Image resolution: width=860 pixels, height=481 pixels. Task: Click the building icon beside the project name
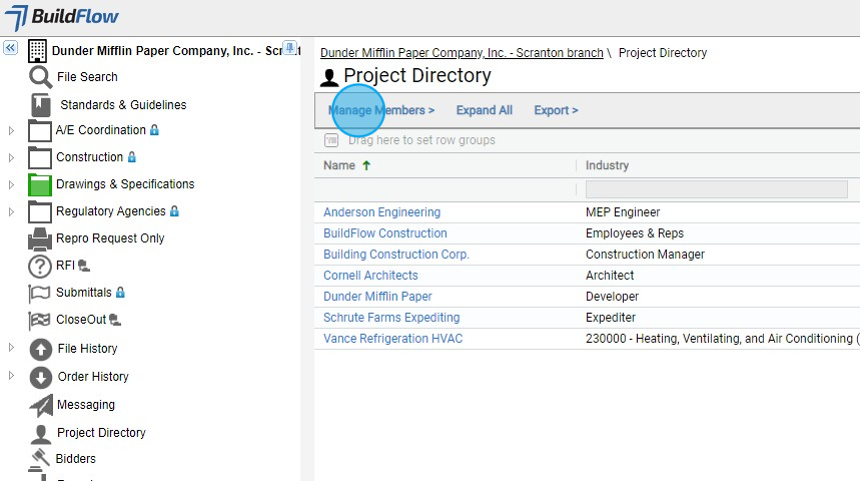pyautogui.click(x=37, y=50)
